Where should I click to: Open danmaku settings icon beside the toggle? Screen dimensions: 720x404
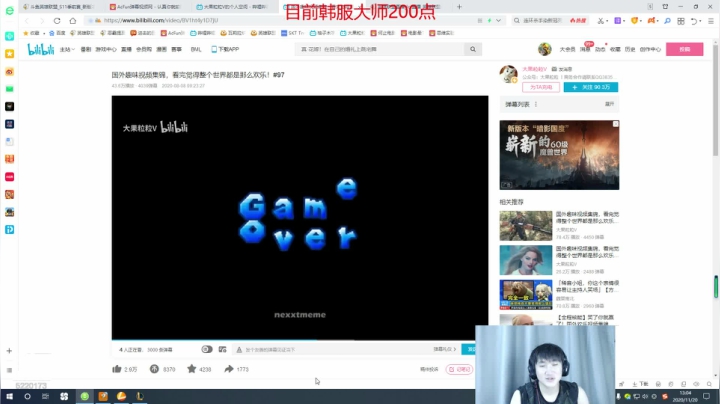click(223, 349)
